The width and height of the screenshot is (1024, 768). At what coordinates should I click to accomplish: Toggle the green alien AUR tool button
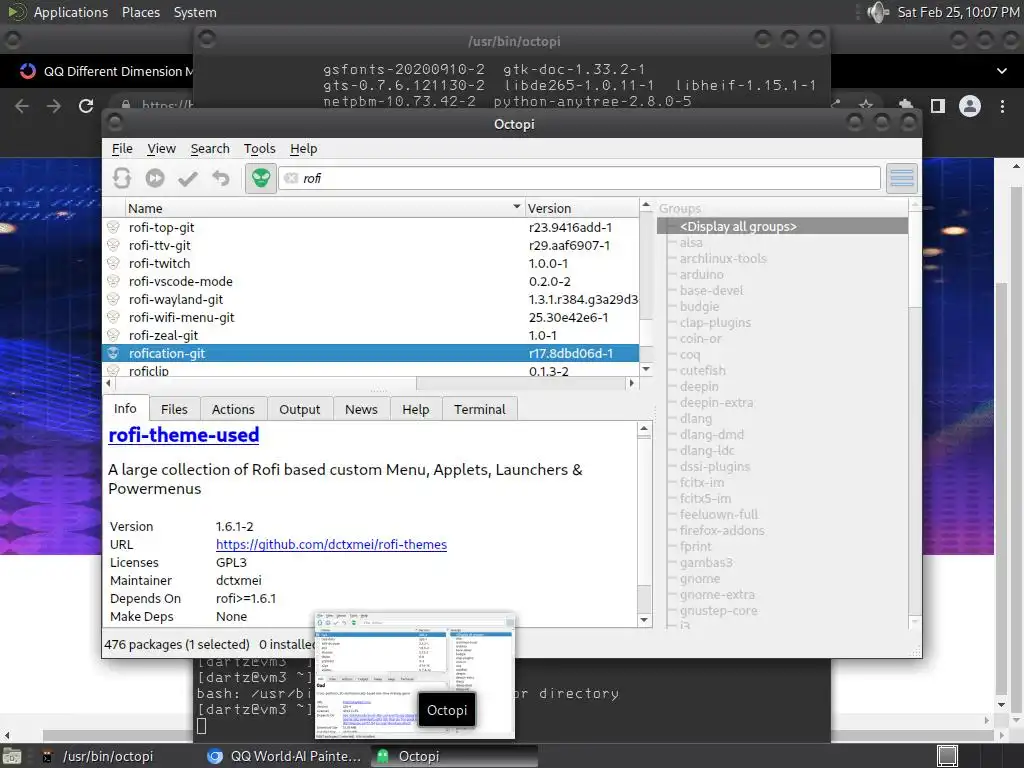coord(261,178)
